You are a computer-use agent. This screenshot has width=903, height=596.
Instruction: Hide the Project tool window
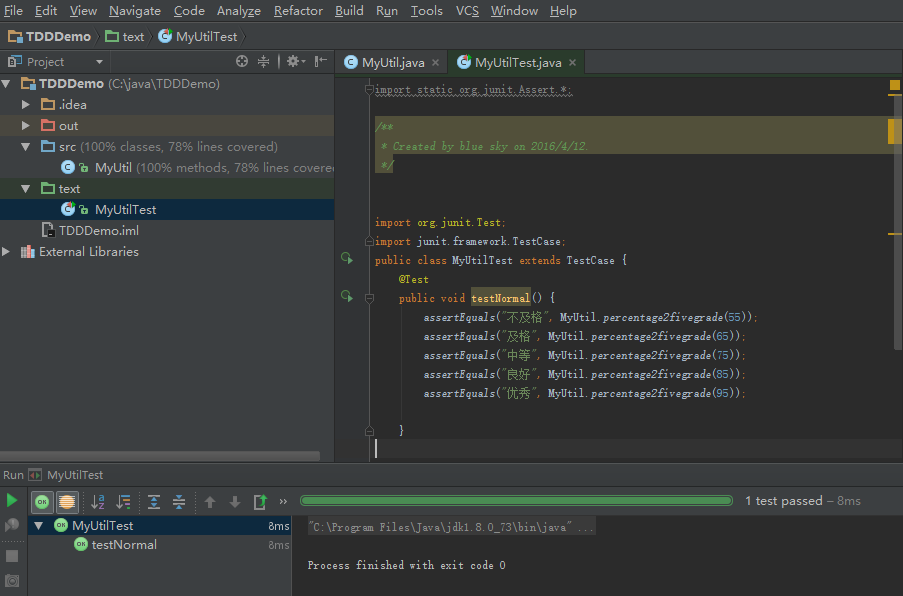[x=321, y=61]
